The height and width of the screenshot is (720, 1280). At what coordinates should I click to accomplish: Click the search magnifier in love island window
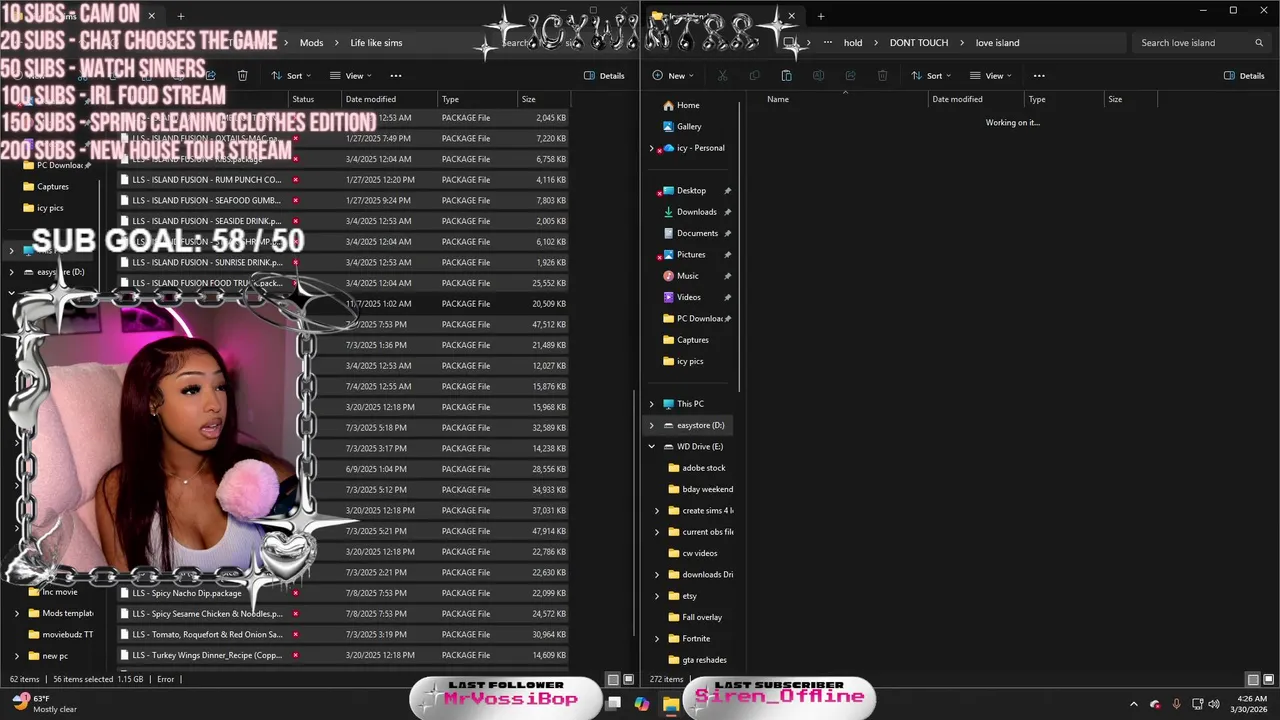[x=1259, y=43]
